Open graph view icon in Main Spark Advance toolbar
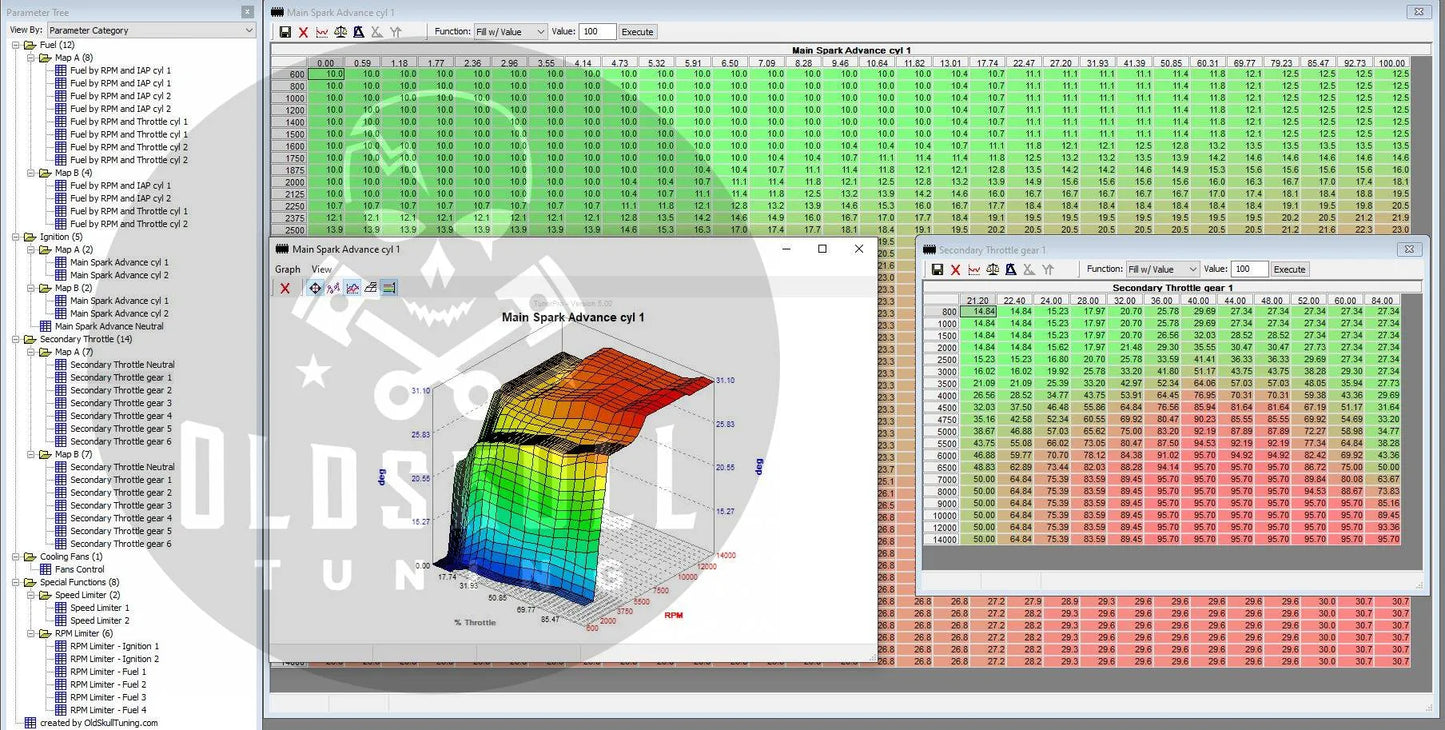 pos(322,32)
